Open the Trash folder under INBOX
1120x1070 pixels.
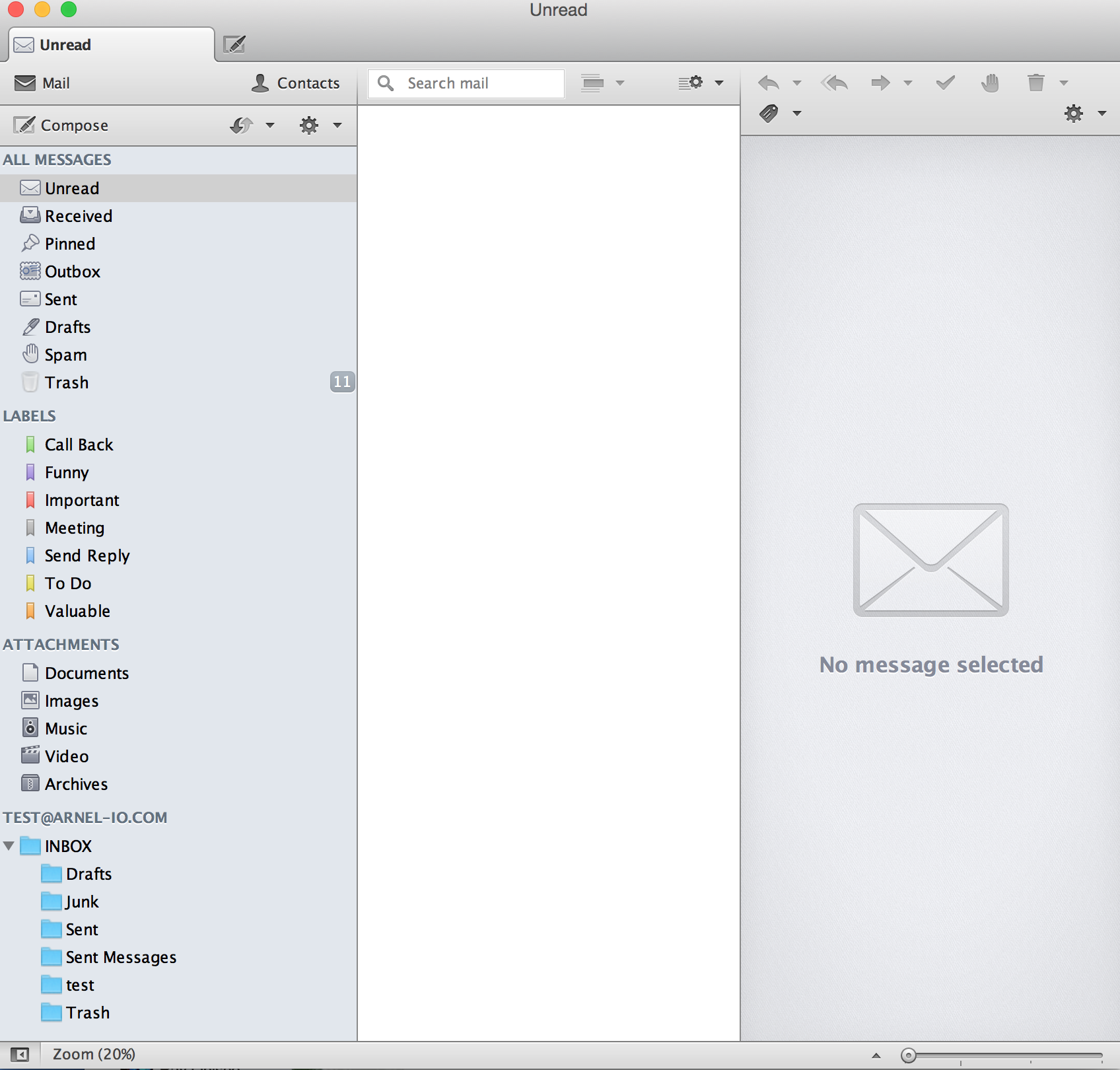[x=178, y=1013]
